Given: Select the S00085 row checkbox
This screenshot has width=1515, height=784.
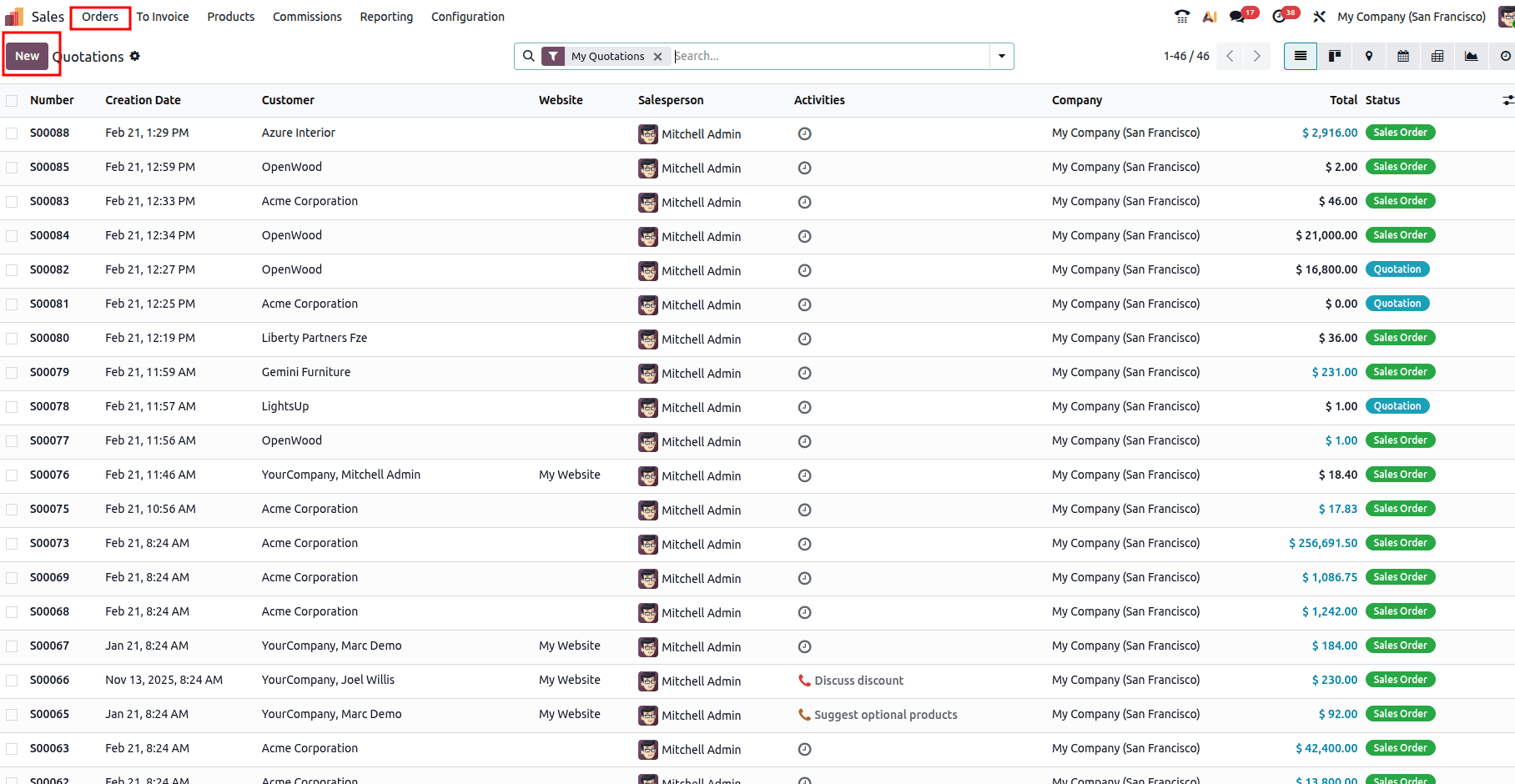Looking at the screenshot, I should click(12, 168).
